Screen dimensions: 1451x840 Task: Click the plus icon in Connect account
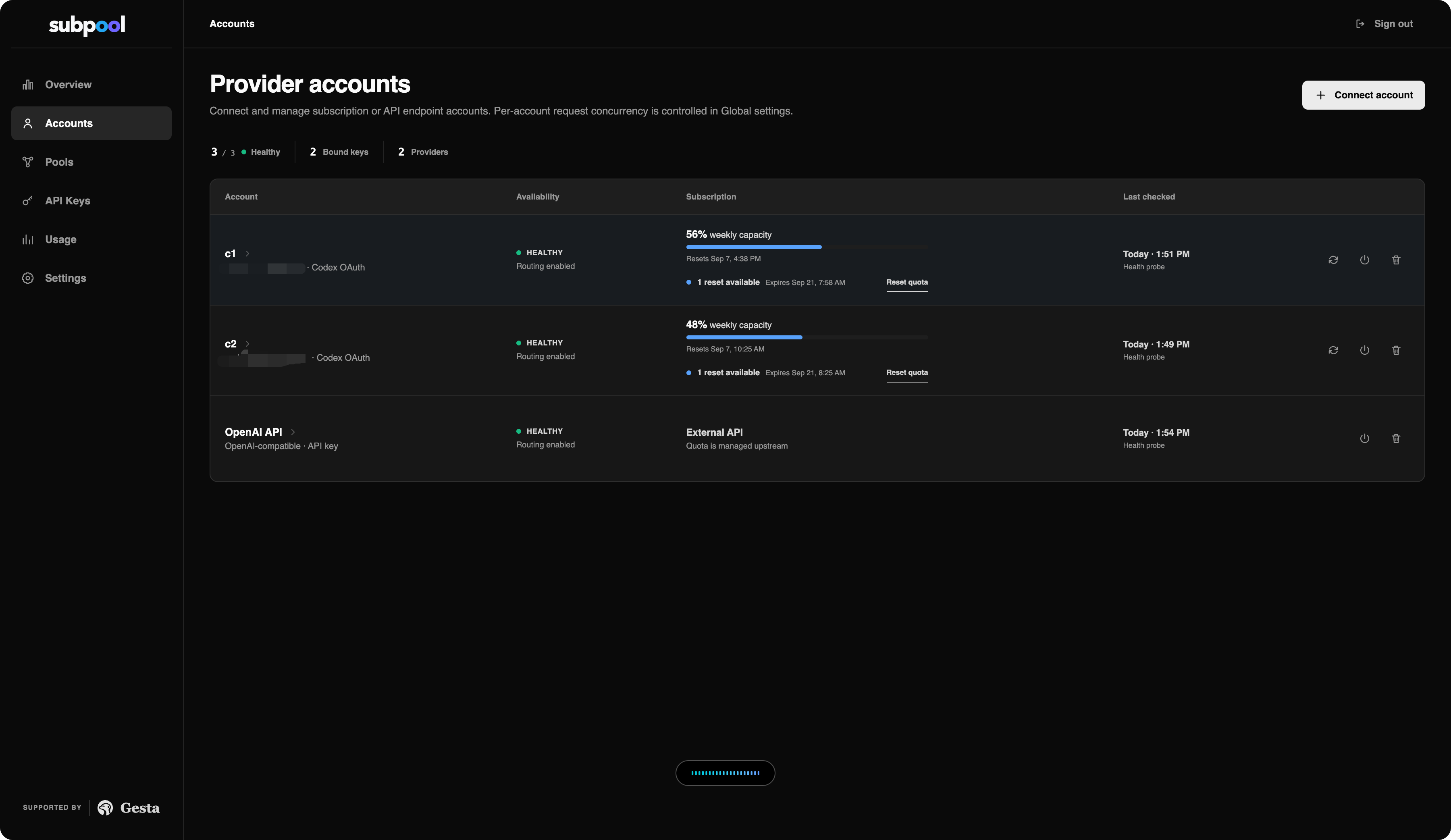pyautogui.click(x=1321, y=95)
